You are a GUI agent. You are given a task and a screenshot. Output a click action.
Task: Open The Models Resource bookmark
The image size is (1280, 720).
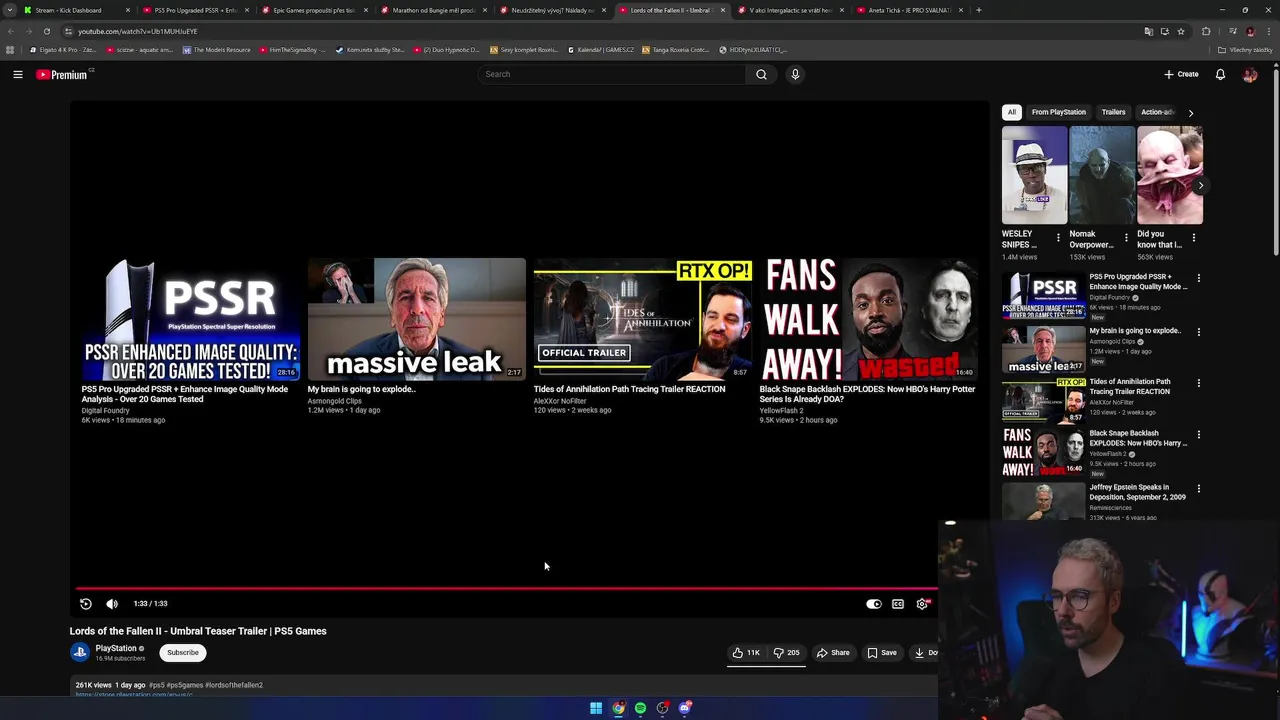[x=216, y=49]
